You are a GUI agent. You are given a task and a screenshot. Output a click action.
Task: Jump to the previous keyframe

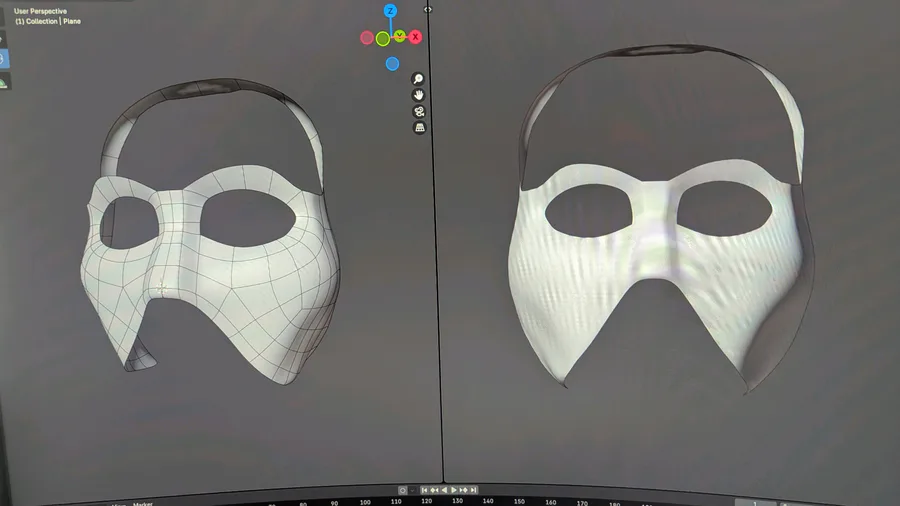pos(434,490)
